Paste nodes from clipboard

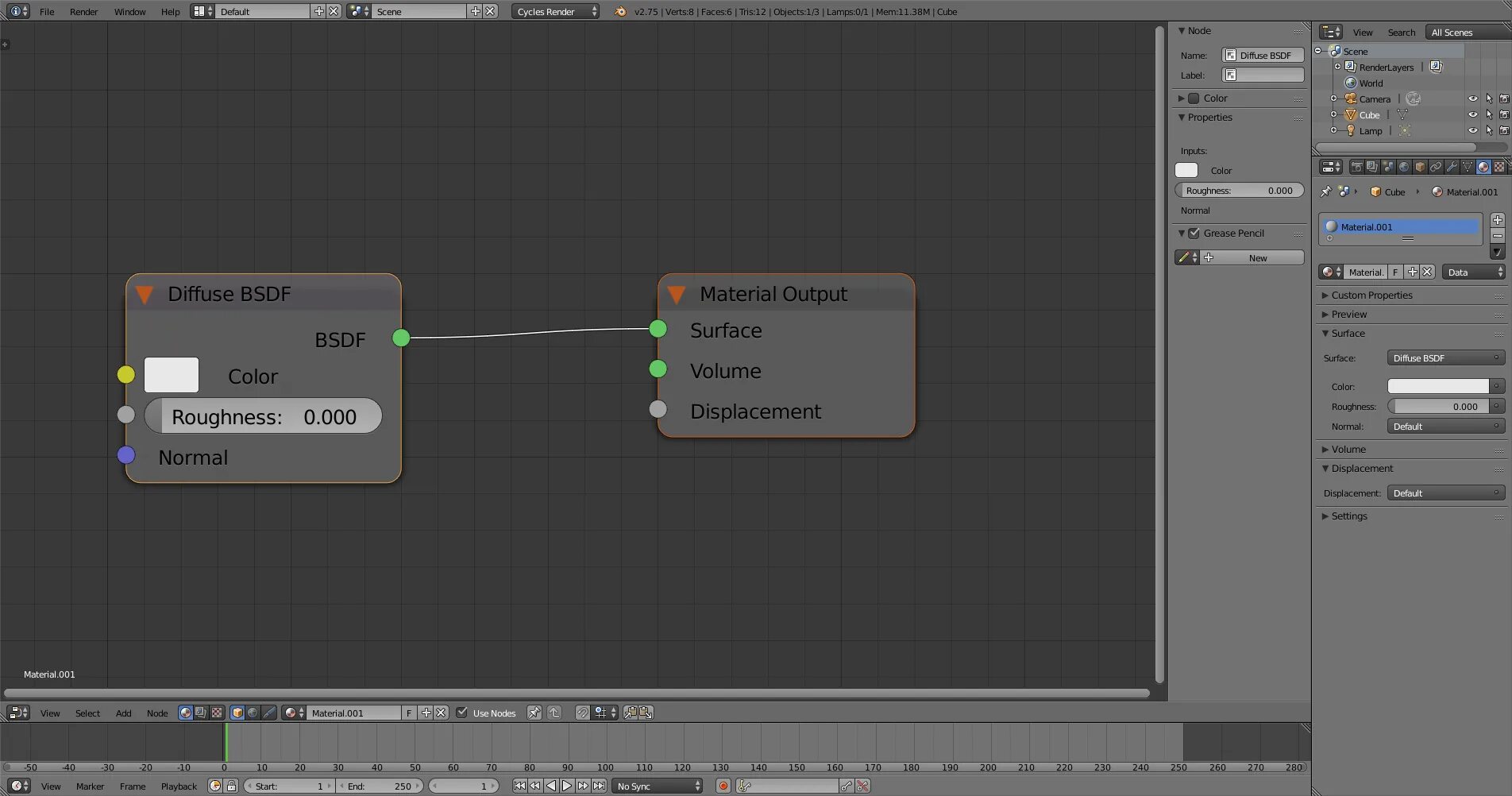tap(646, 713)
